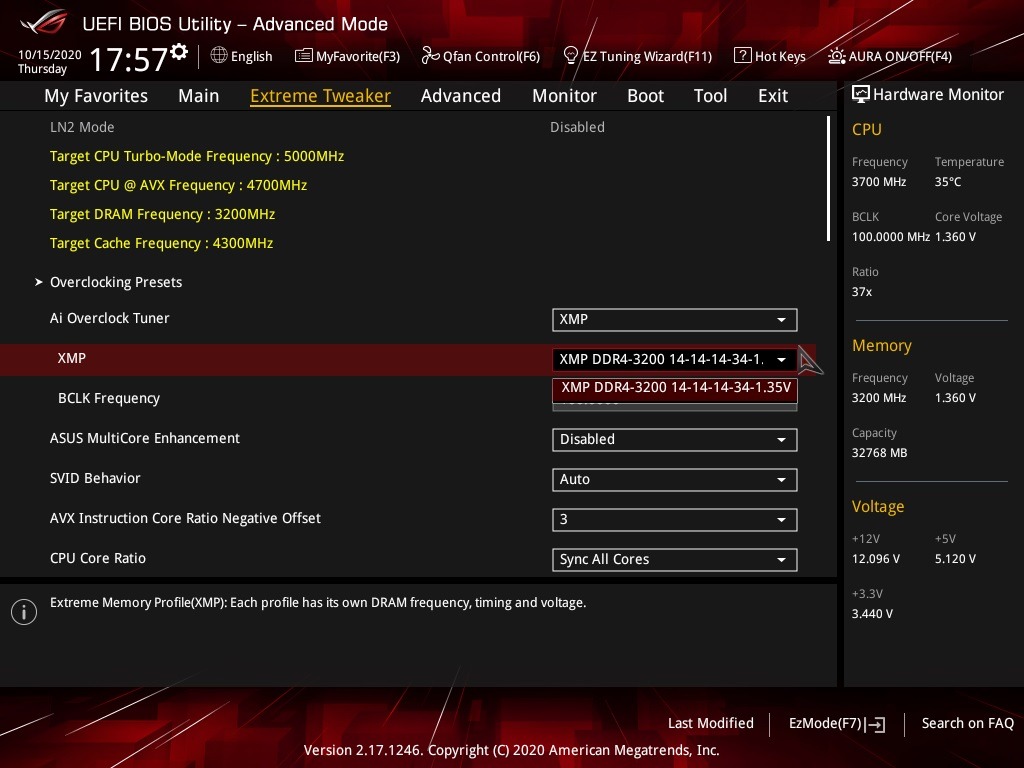
Task: Open the XMP profile dropdown
Action: pyautogui.click(x=675, y=359)
